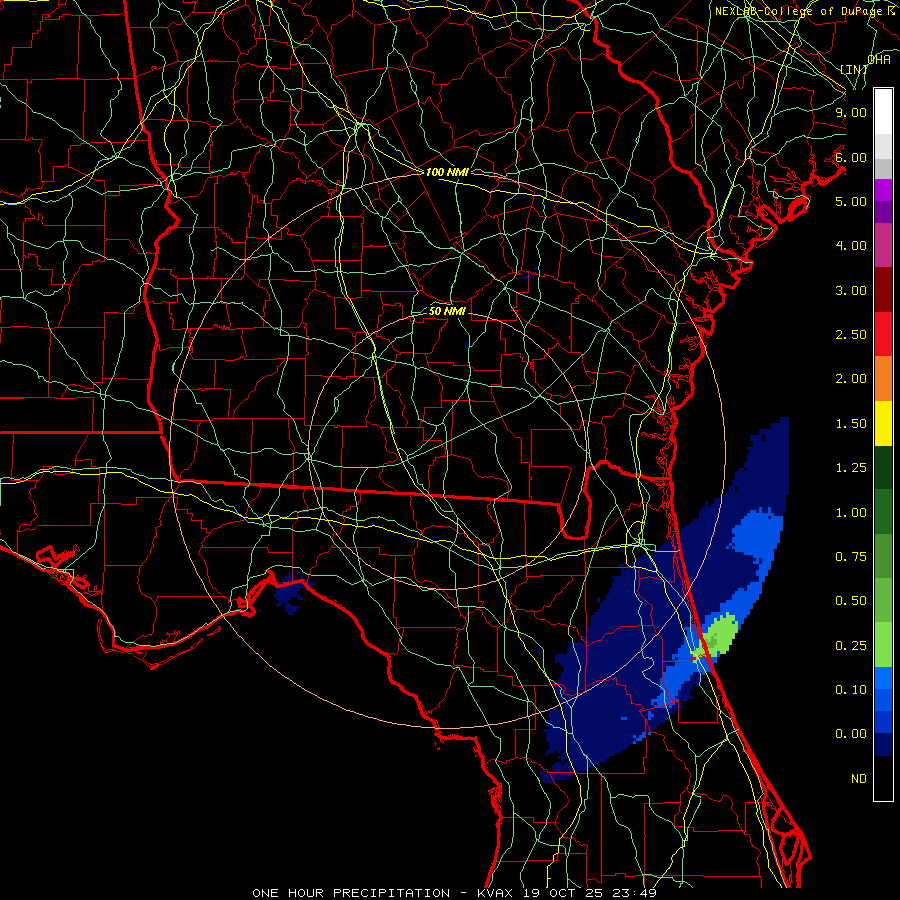Click the 1.50 legend value
Screen dimensions: 900x900
pyautogui.click(x=851, y=424)
